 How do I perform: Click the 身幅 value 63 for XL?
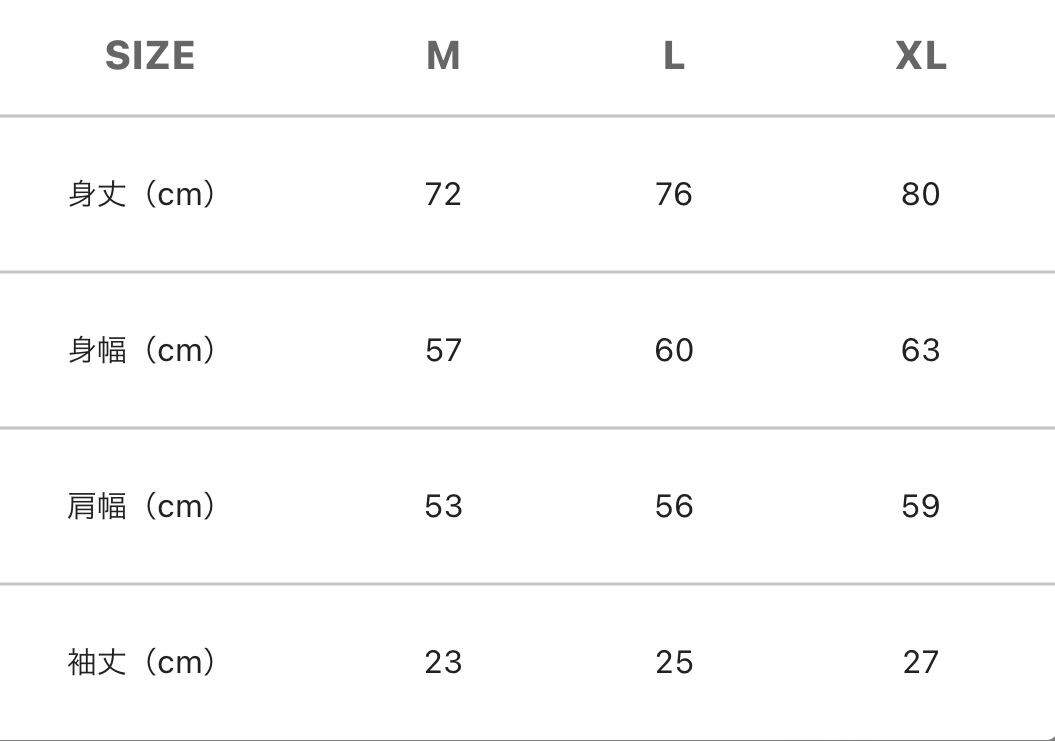coord(920,350)
